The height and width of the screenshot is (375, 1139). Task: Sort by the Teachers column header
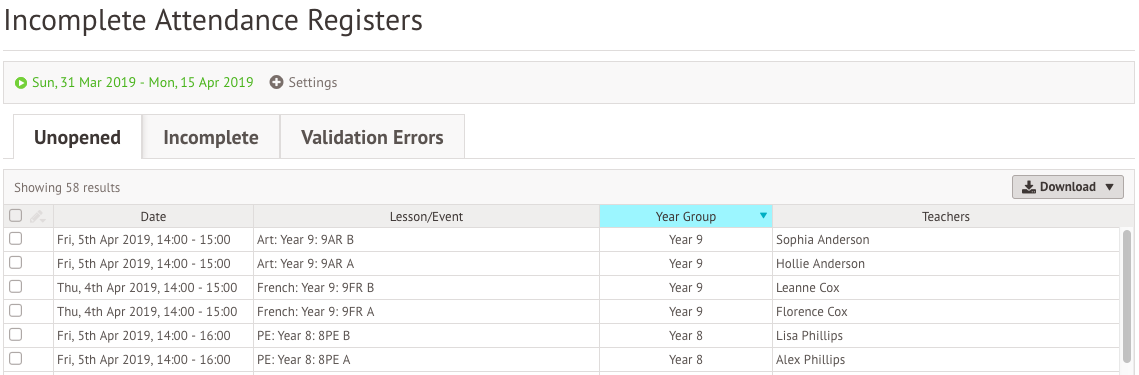click(946, 217)
